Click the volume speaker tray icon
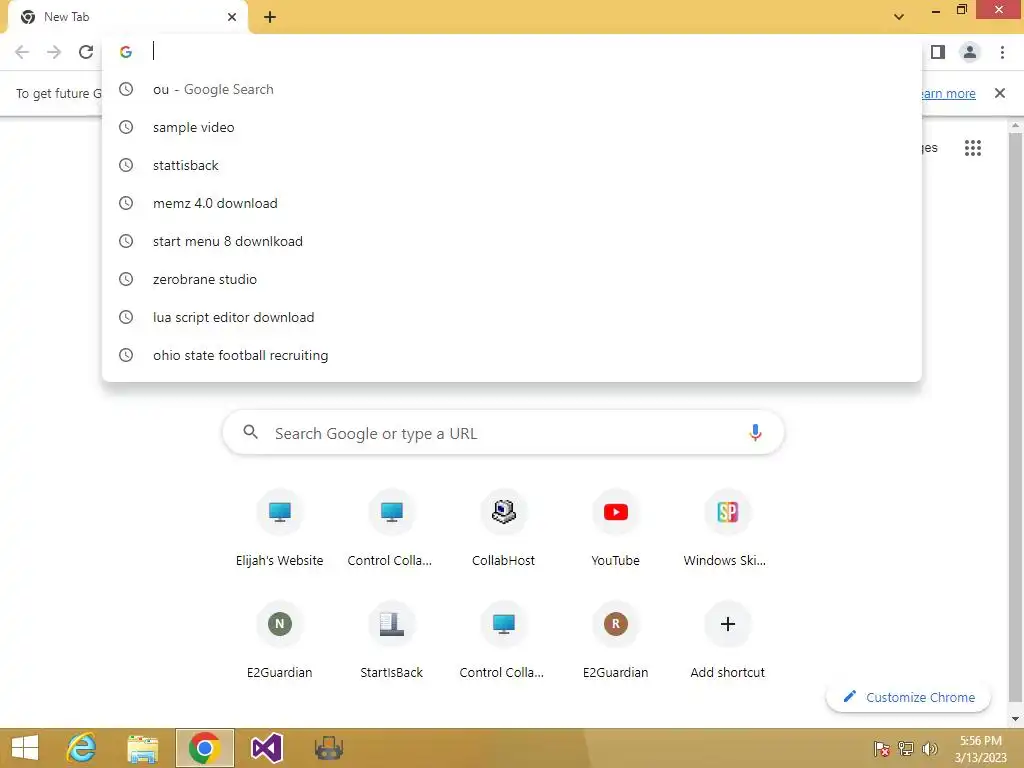The height and width of the screenshot is (768, 1024). pyautogui.click(x=930, y=748)
